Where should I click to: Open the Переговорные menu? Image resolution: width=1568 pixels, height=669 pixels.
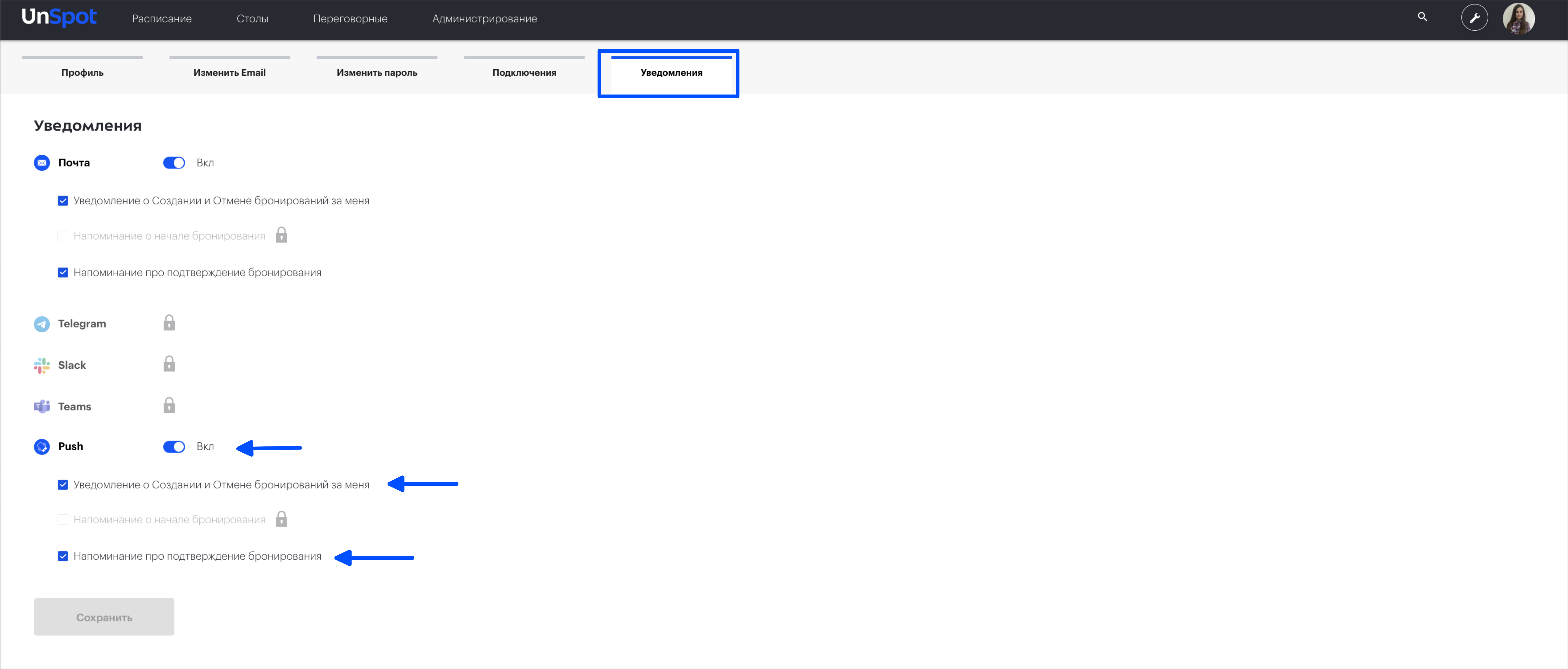(x=350, y=19)
